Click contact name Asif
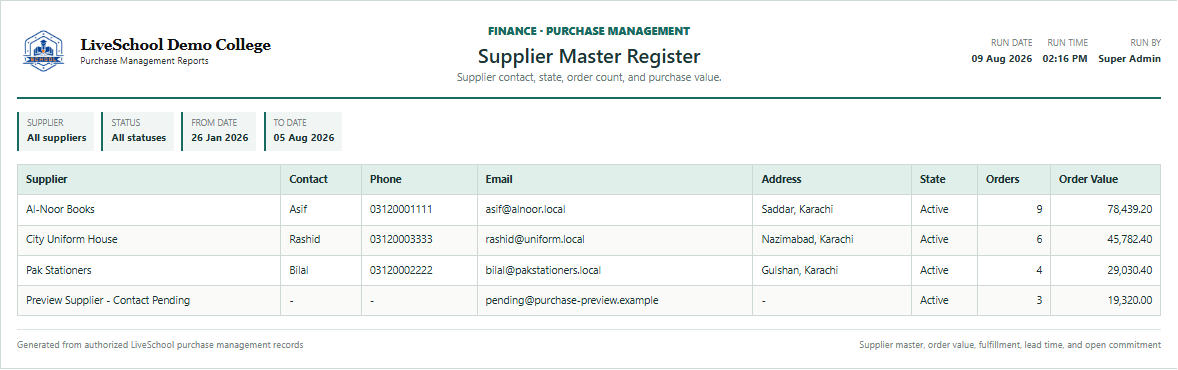 point(298,210)
